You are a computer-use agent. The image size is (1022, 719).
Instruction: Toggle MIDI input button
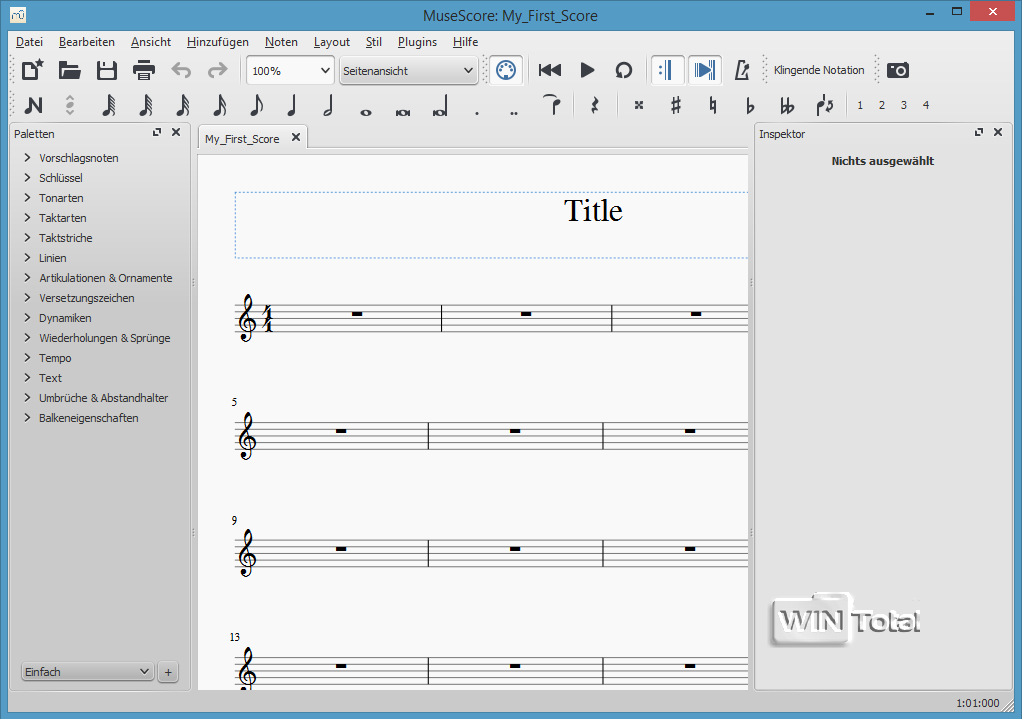[506, 70]
